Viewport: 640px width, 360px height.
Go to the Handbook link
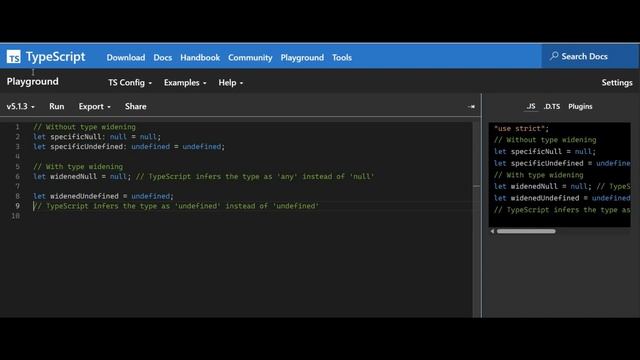click(200, 58)
